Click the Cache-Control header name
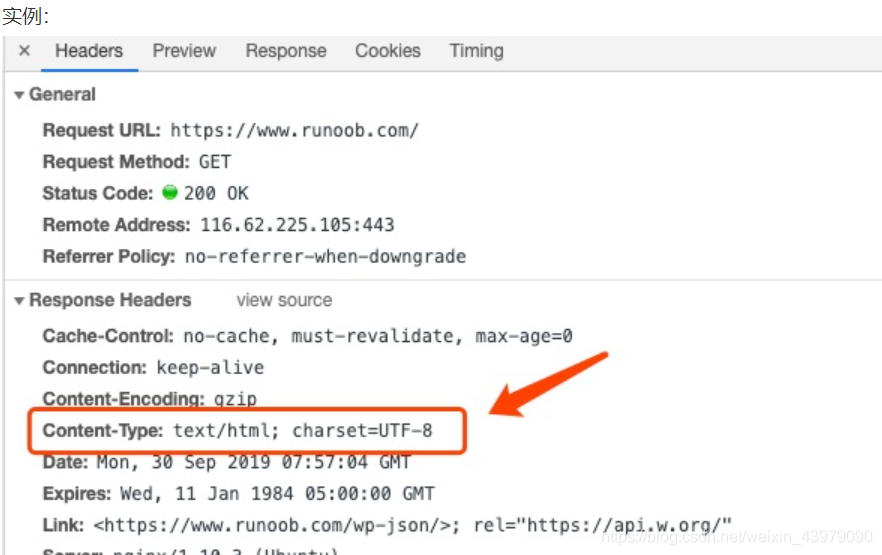Viewport: 882px width, 555px height. pyautogui.click(x=109, y=336)
